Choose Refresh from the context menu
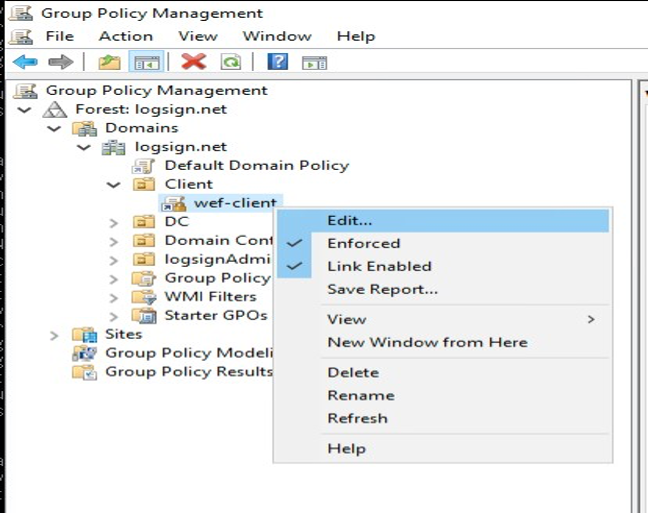The image size is (650, 514). (443, 418)
